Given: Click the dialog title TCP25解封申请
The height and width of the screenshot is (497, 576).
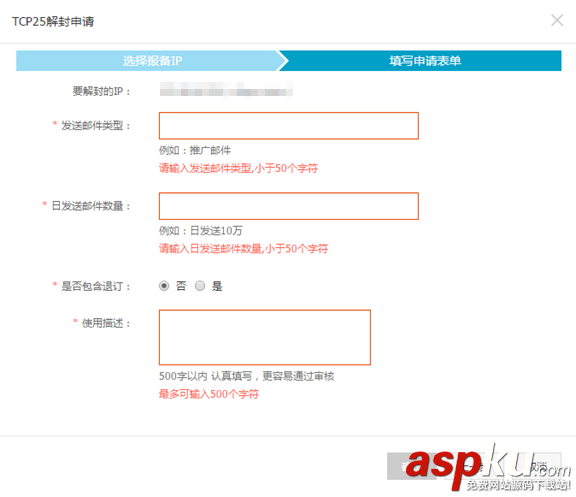Looking at the screenshot, I should click(53, 21).
